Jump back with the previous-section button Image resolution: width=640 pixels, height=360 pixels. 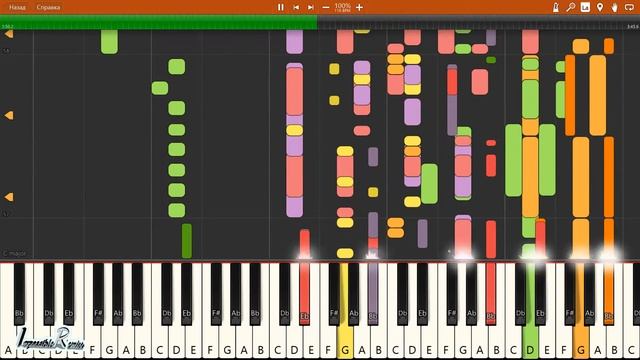pos(296,7)
